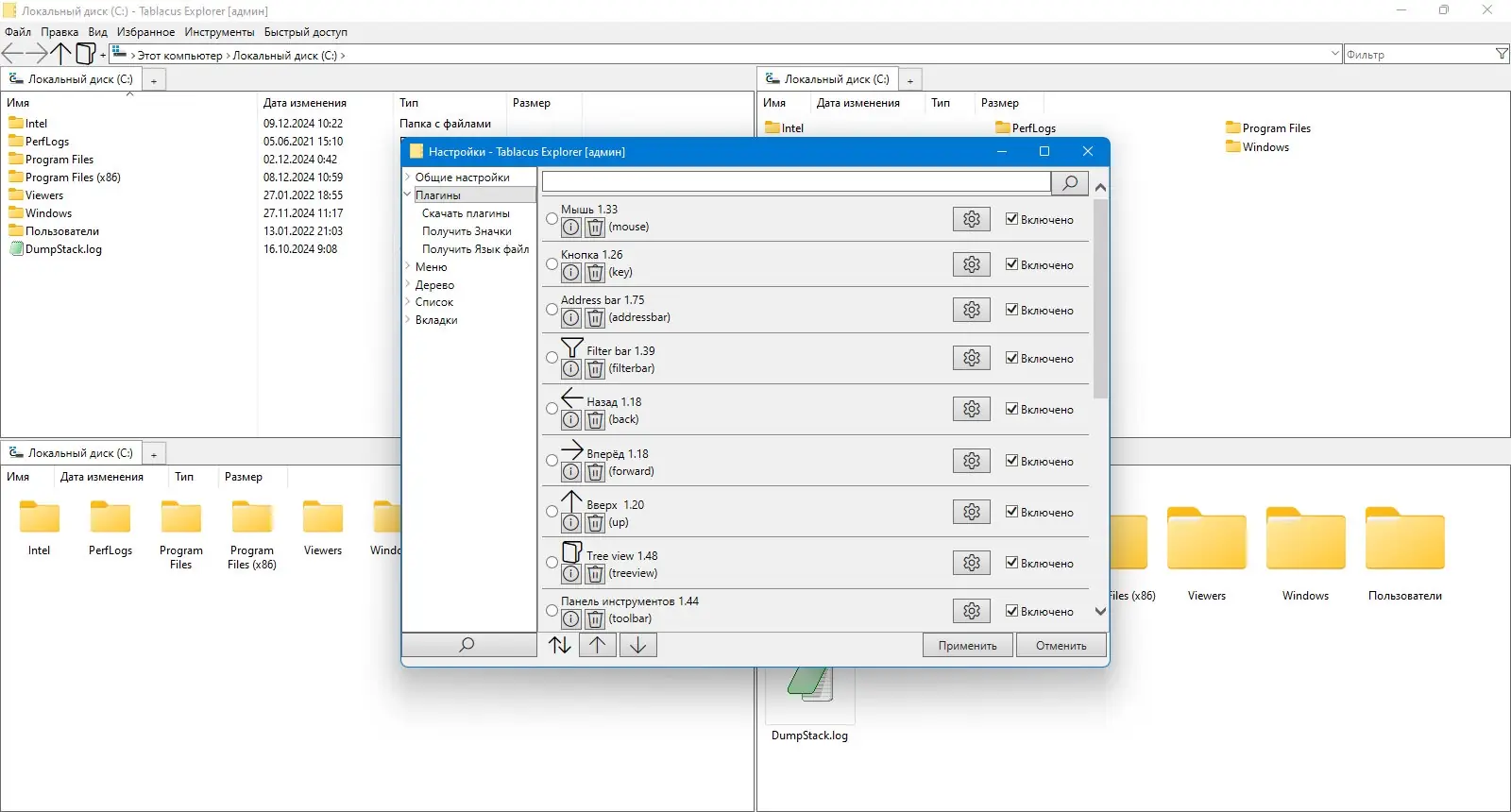Screen dimensions: 1511x812
Task: Show info for the Кнопка (key) plugin
Action: tap(571, 272)
